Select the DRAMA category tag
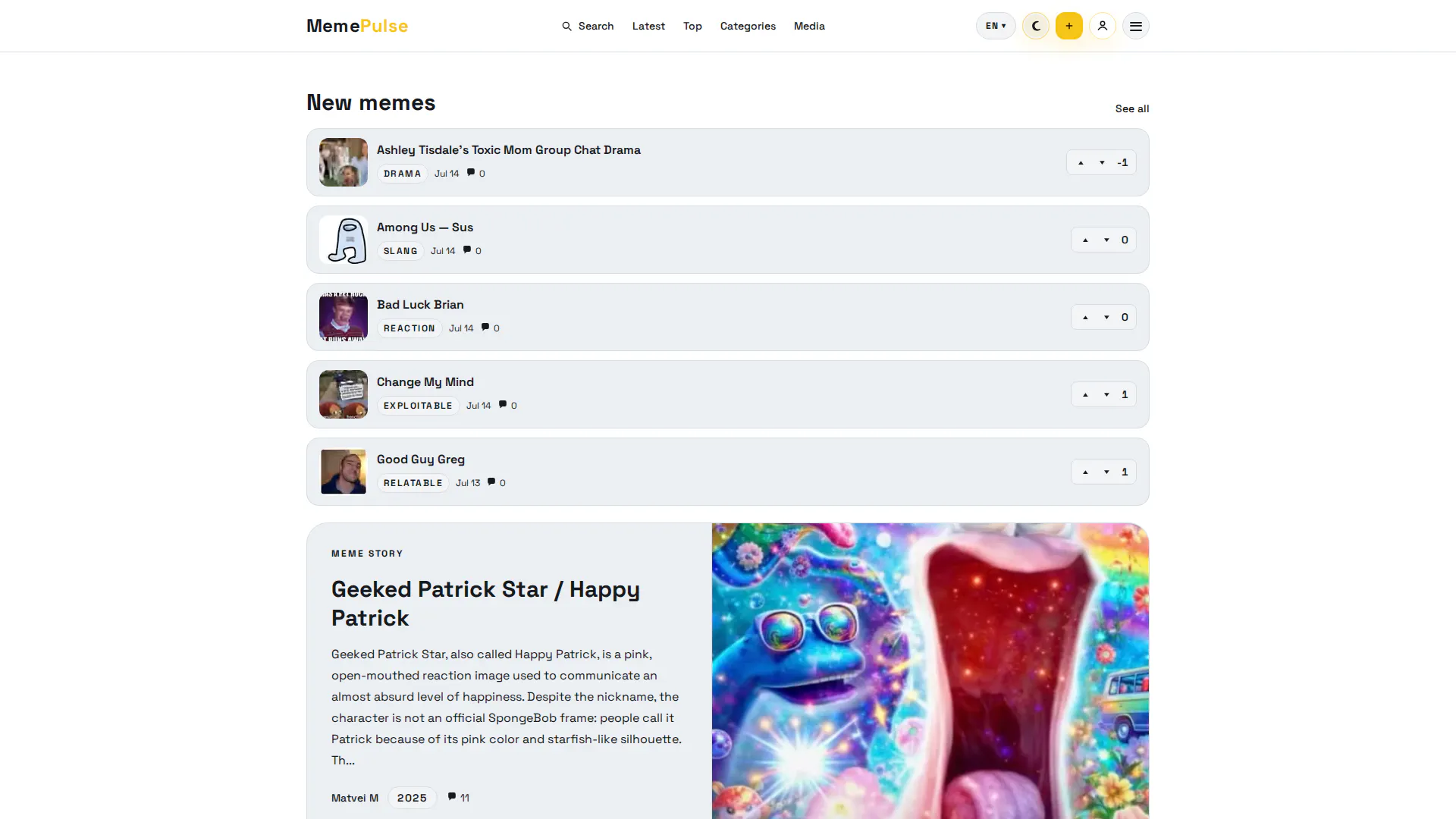The height and width of the screenshot is (819, 1456). click(x=402, y=174)
